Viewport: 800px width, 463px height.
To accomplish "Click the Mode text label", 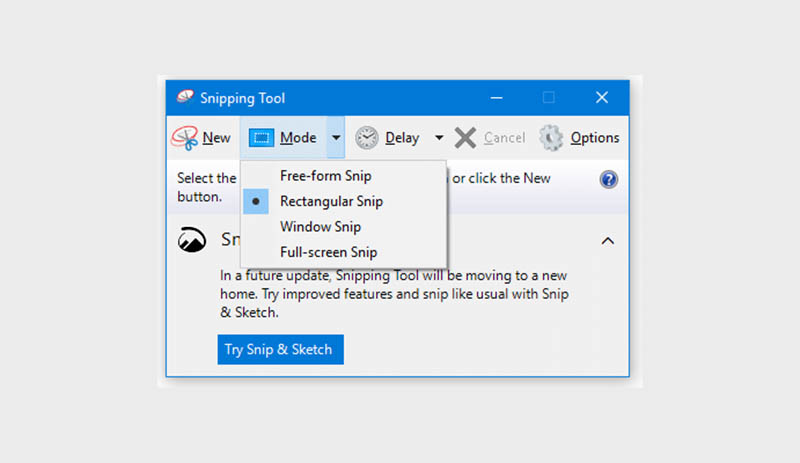I will click(x=298, y=138).
